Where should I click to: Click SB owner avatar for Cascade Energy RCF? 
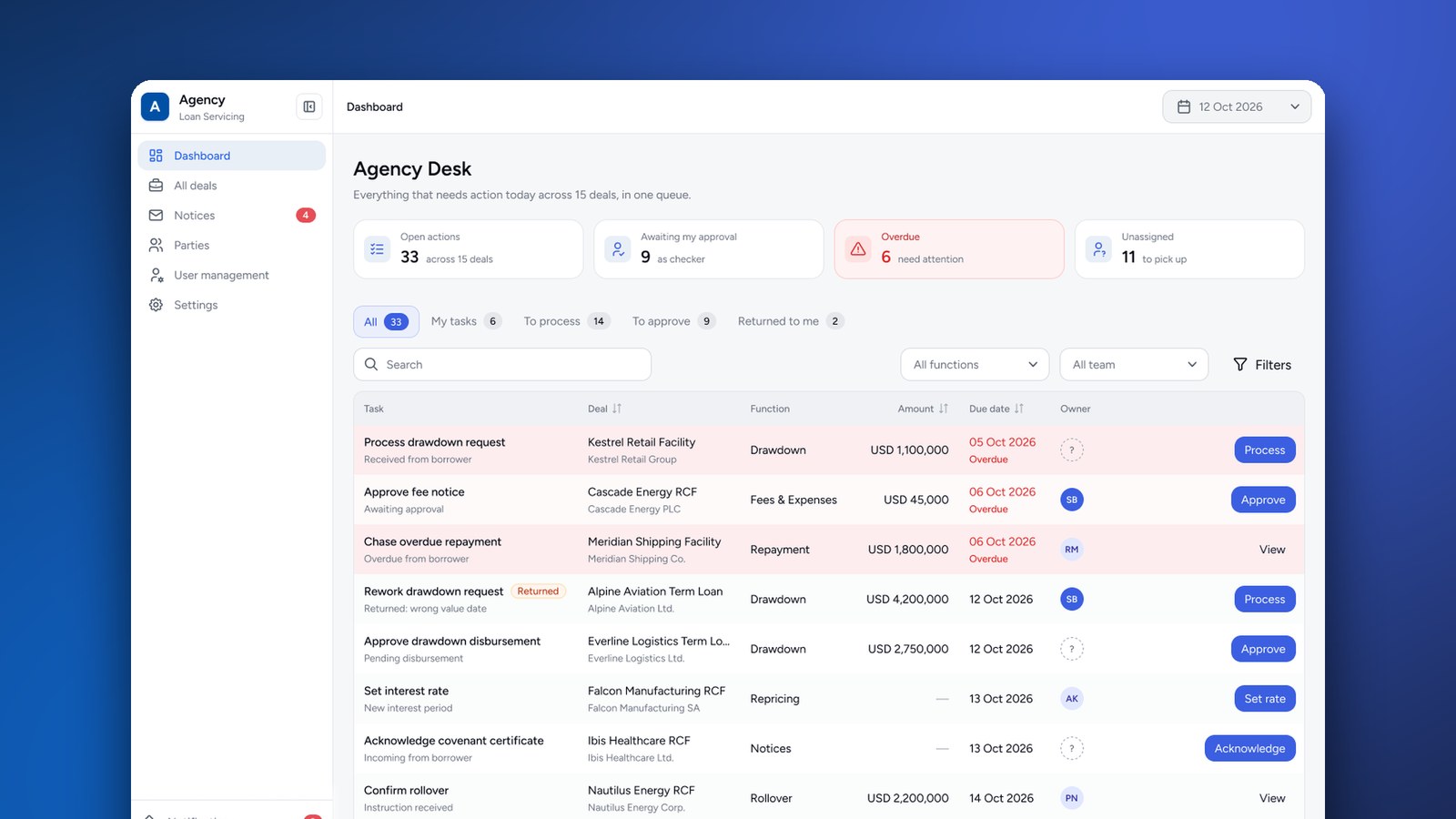[1072, 500]
